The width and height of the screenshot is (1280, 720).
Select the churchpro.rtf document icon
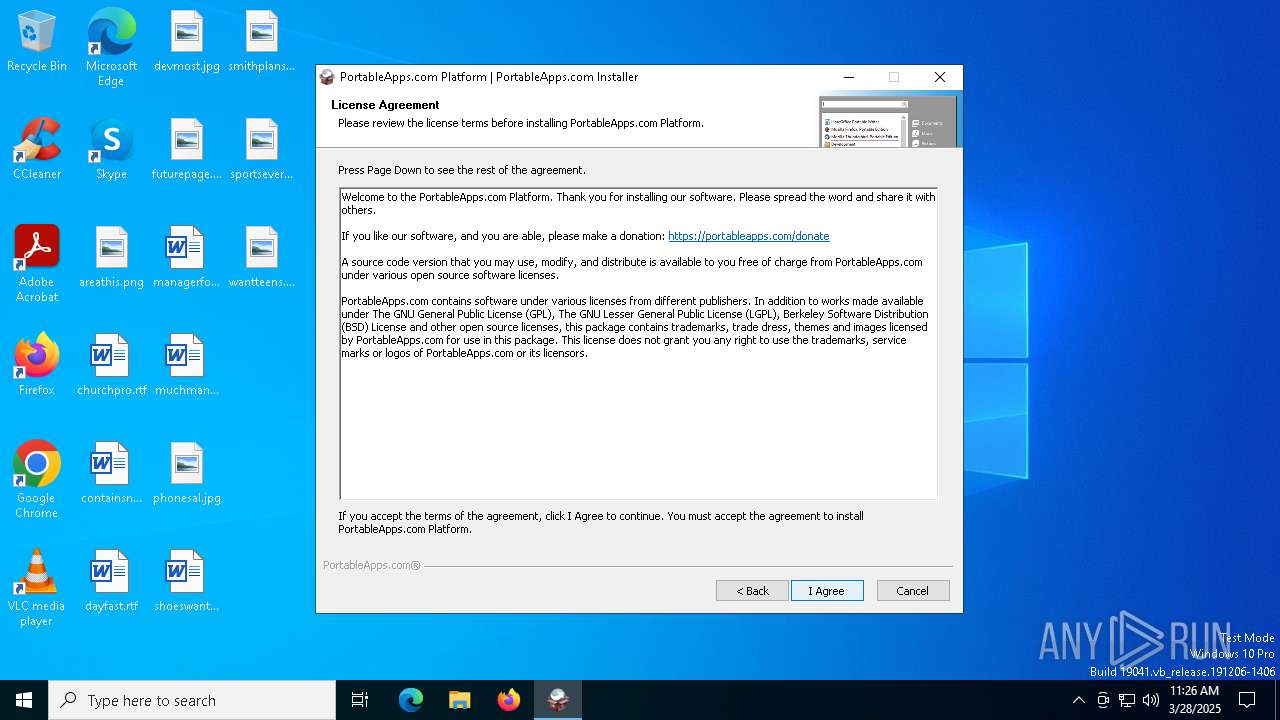(111, 366)
